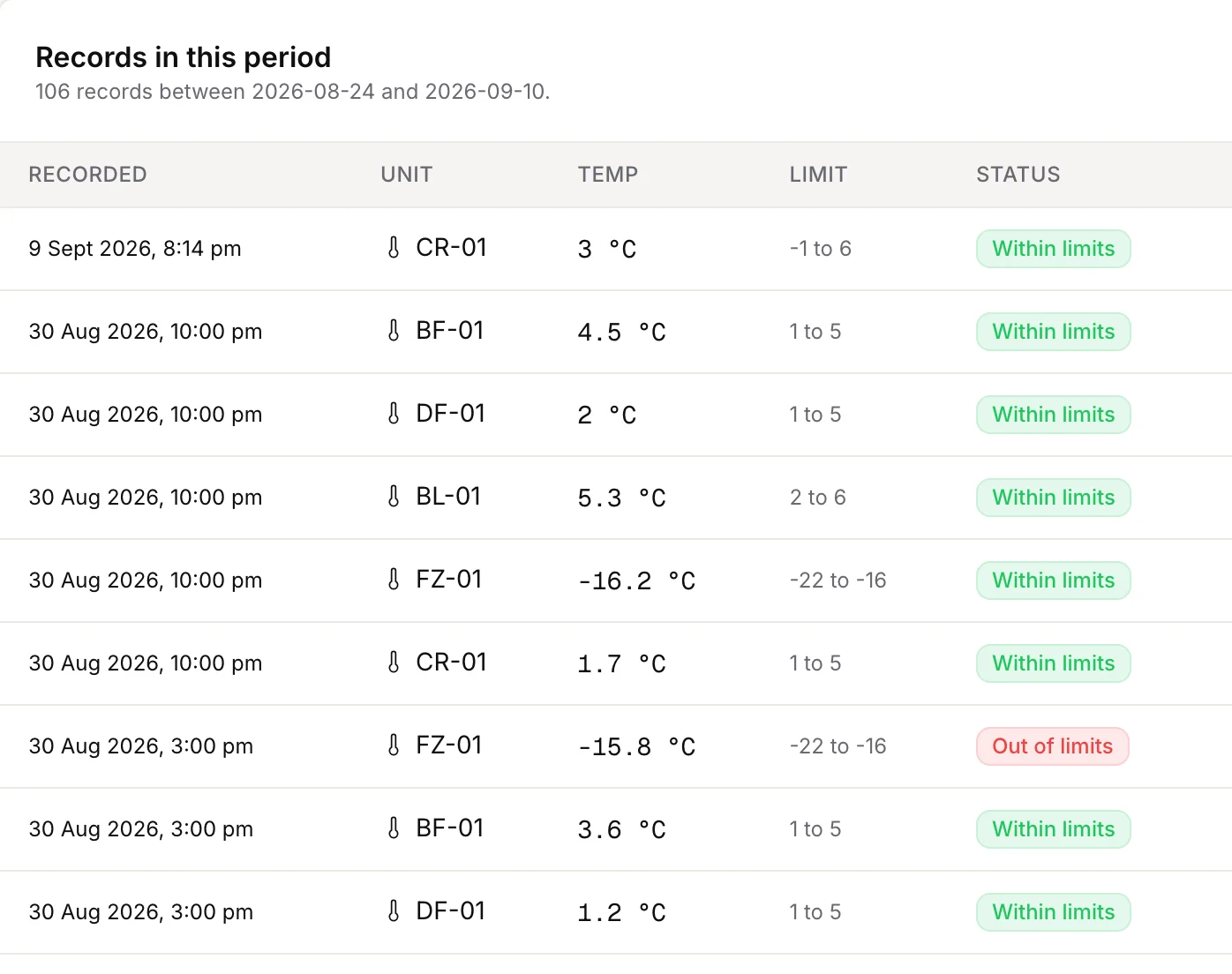The image size is (1232, 974).
Task: Click the TEMP column header
Action: [607, 175]
